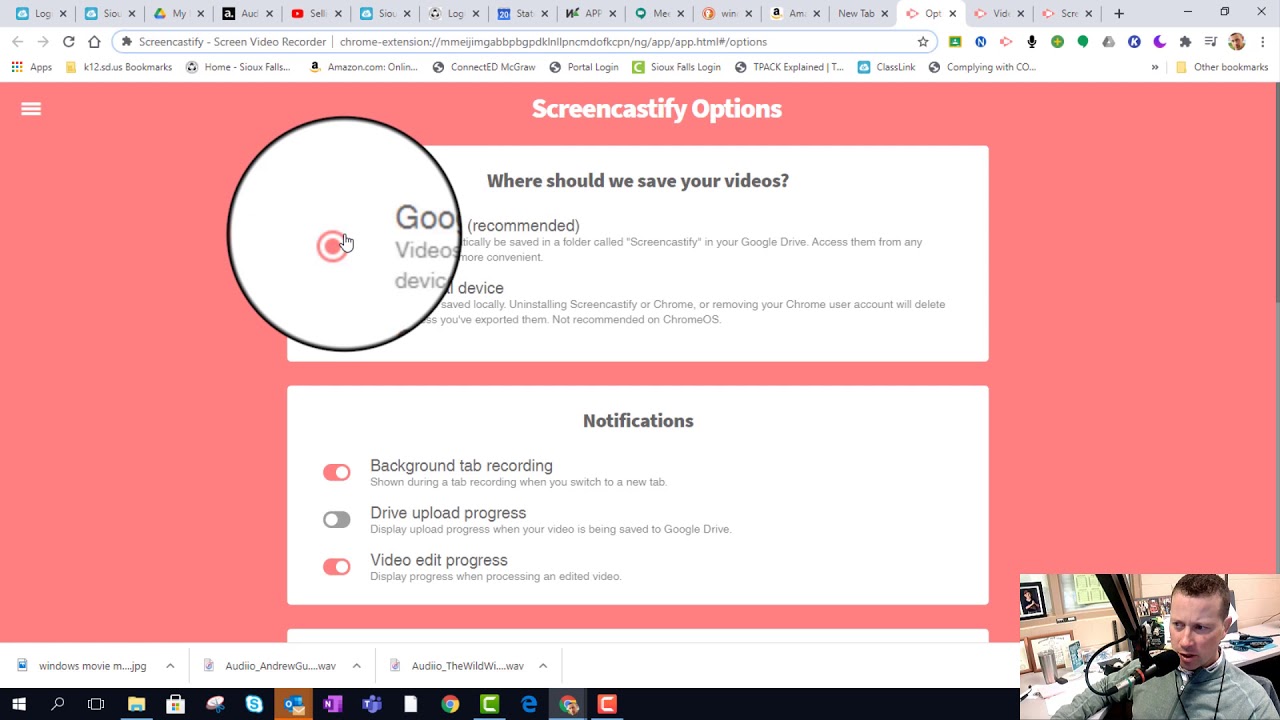The width and height of the screenshot is (1280, 720).
Task: Go to Chrome home page icon
Action: click(x=94, y=42)
